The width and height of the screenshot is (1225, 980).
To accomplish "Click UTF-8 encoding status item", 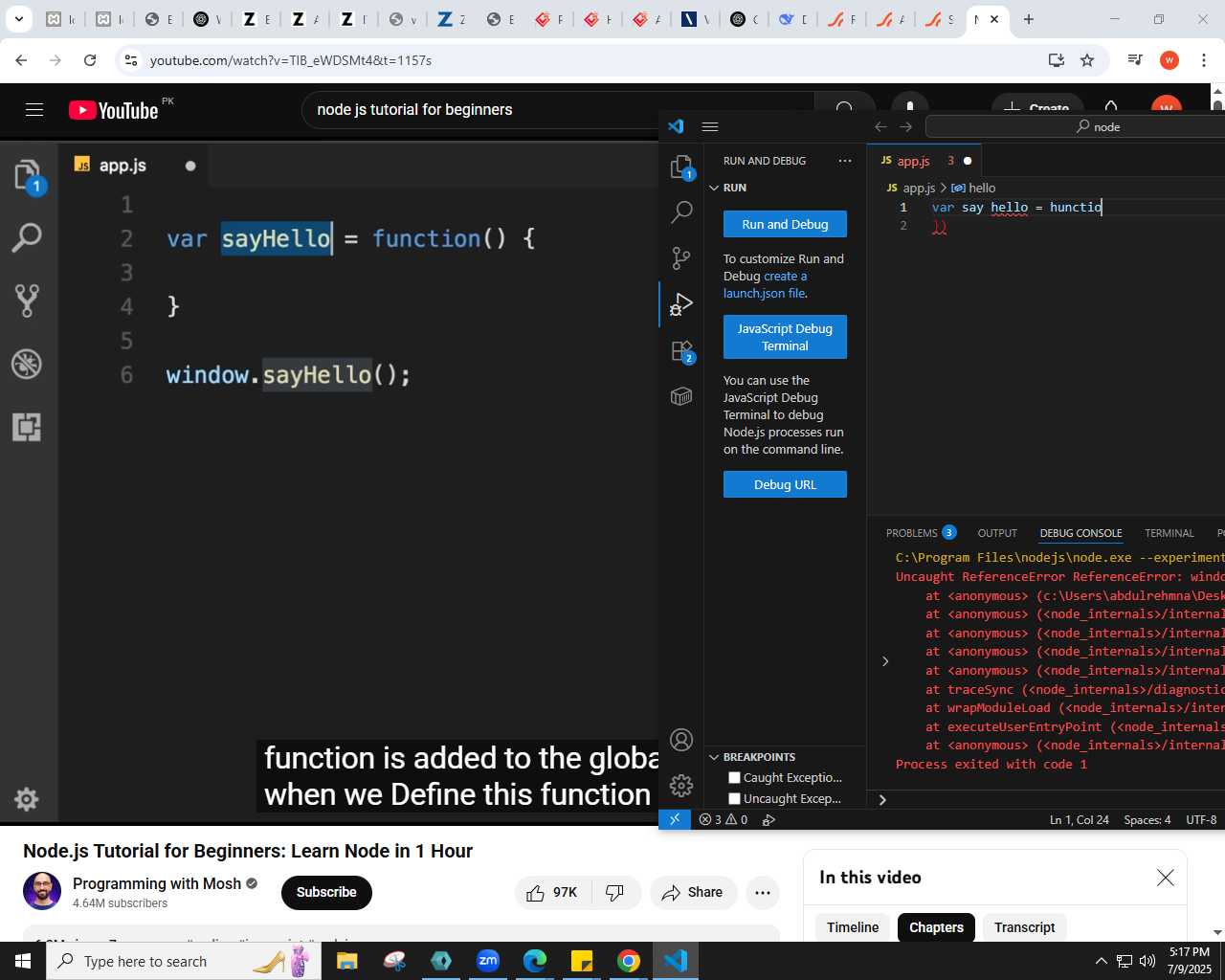I will pyautogui.click(x=1201, y=819).
